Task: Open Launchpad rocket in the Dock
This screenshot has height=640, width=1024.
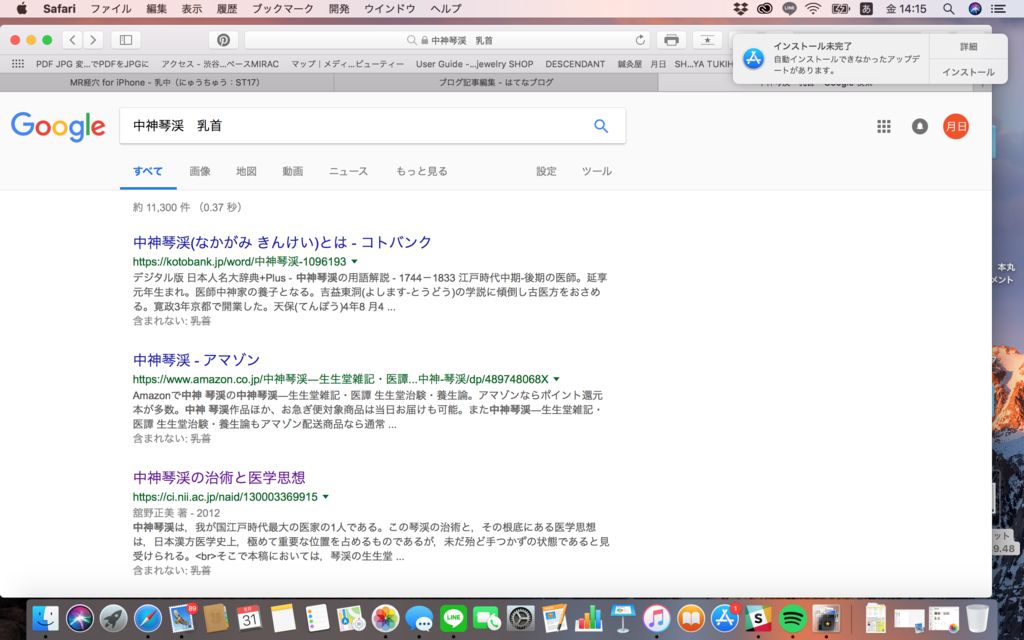Action: 114,618
